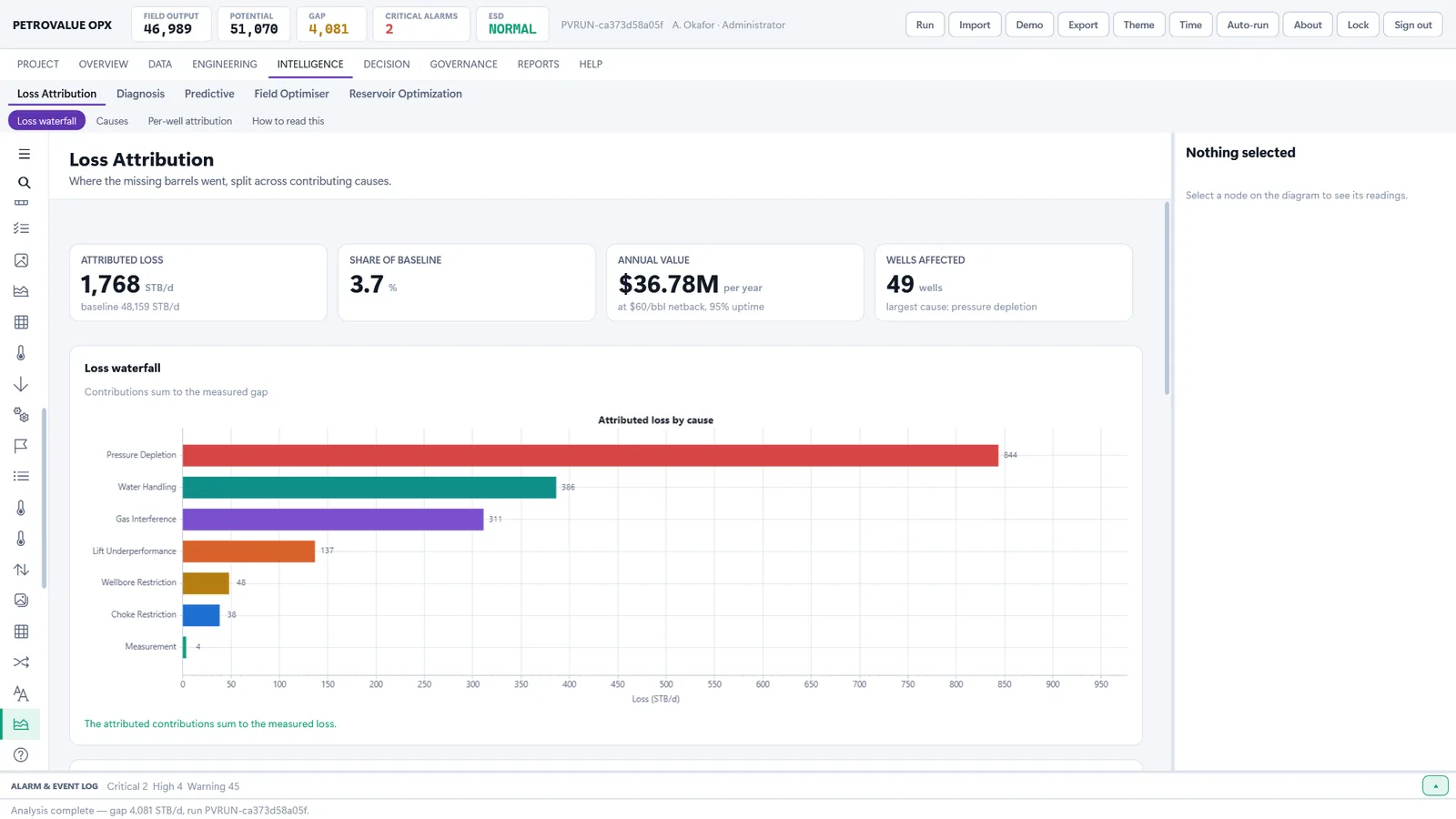Switch to the Causes sub-tab
1456x819 pixels.
(x=112, y=121)
